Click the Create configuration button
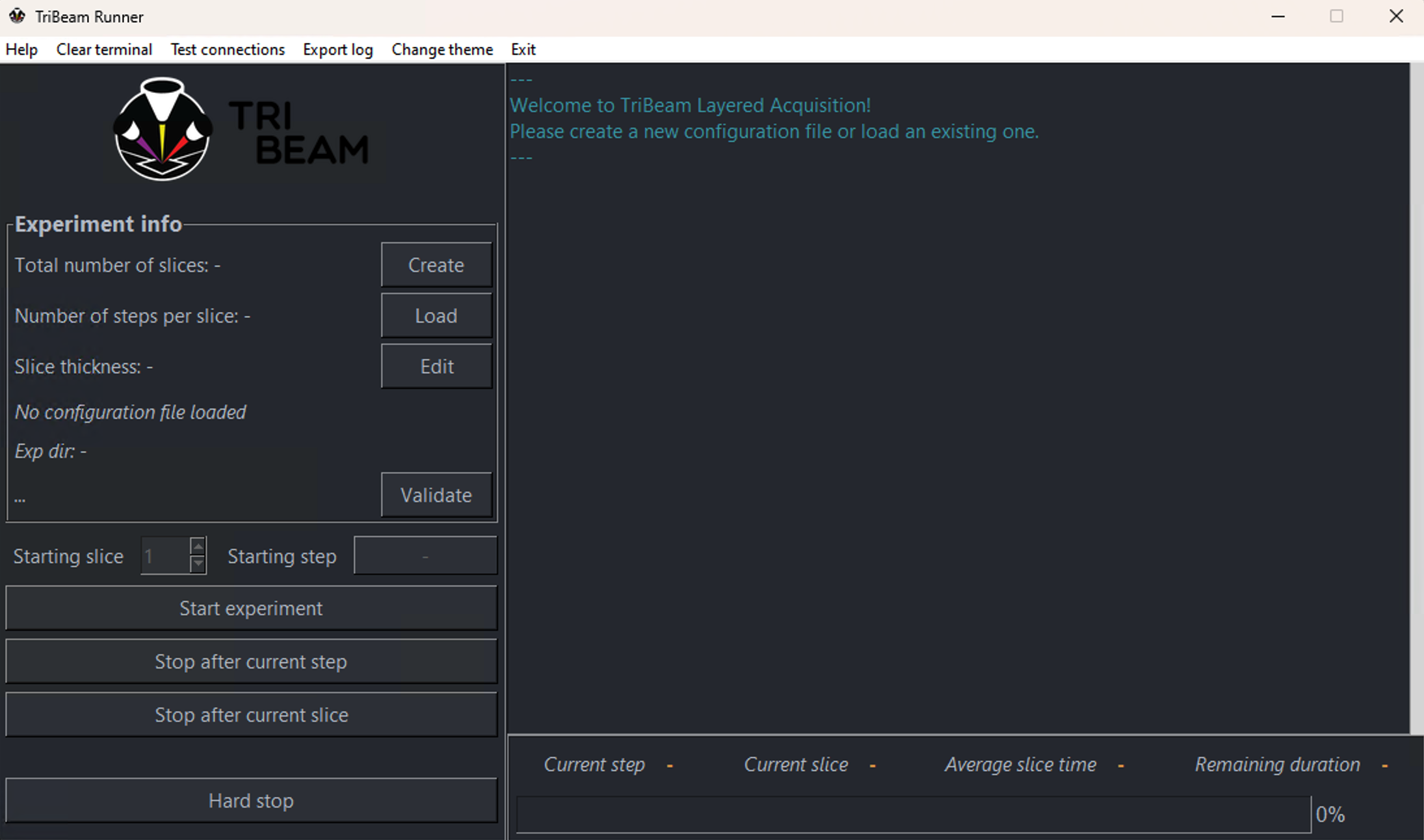1424x840 pixels. click(436, 265)
